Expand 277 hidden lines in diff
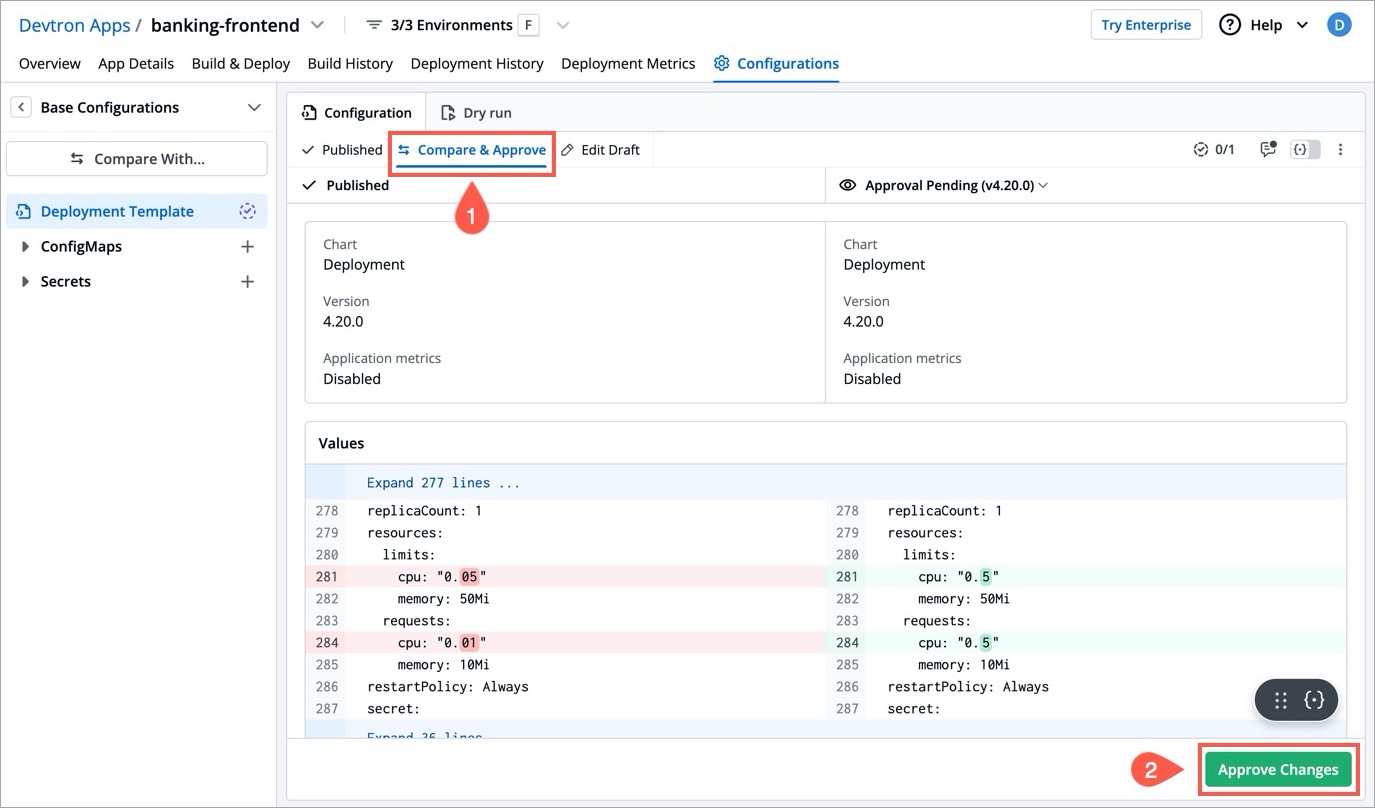This screenshot has width=1375, height=808. pyautogui.click(x=443, y=482)
